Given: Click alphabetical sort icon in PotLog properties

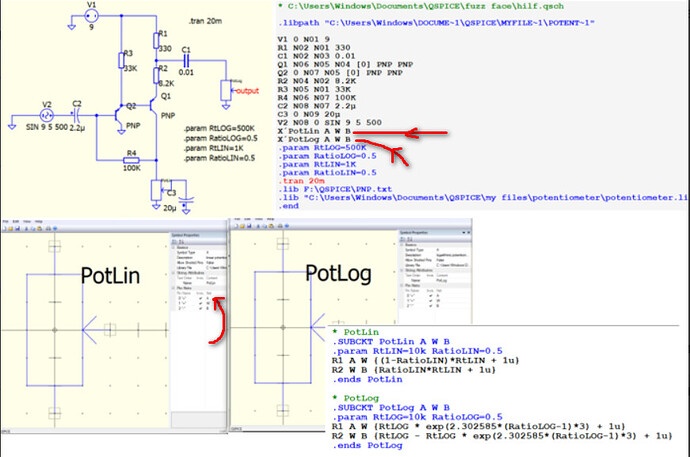Looking at the screenshot, I should (410, 239).
